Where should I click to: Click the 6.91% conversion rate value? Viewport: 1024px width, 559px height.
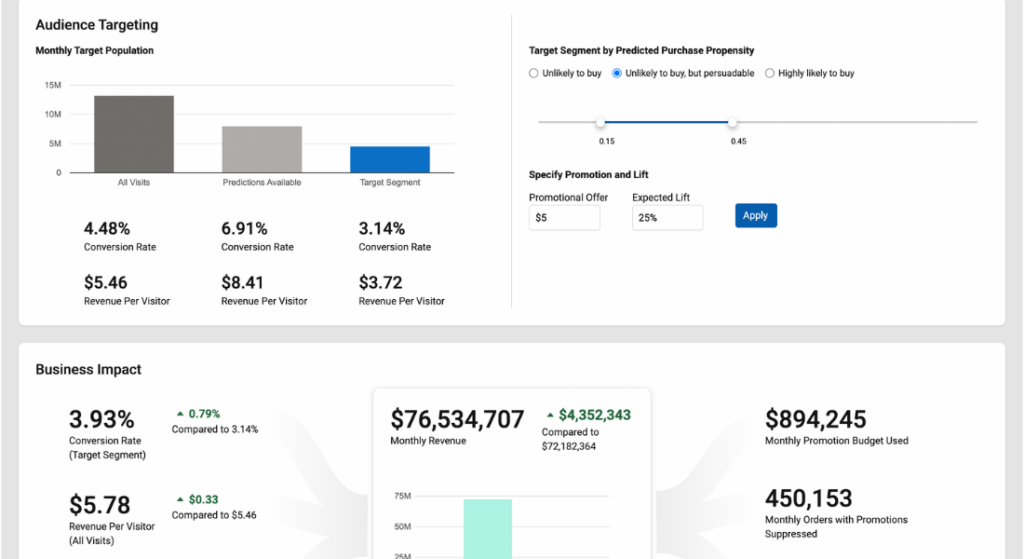244,229
